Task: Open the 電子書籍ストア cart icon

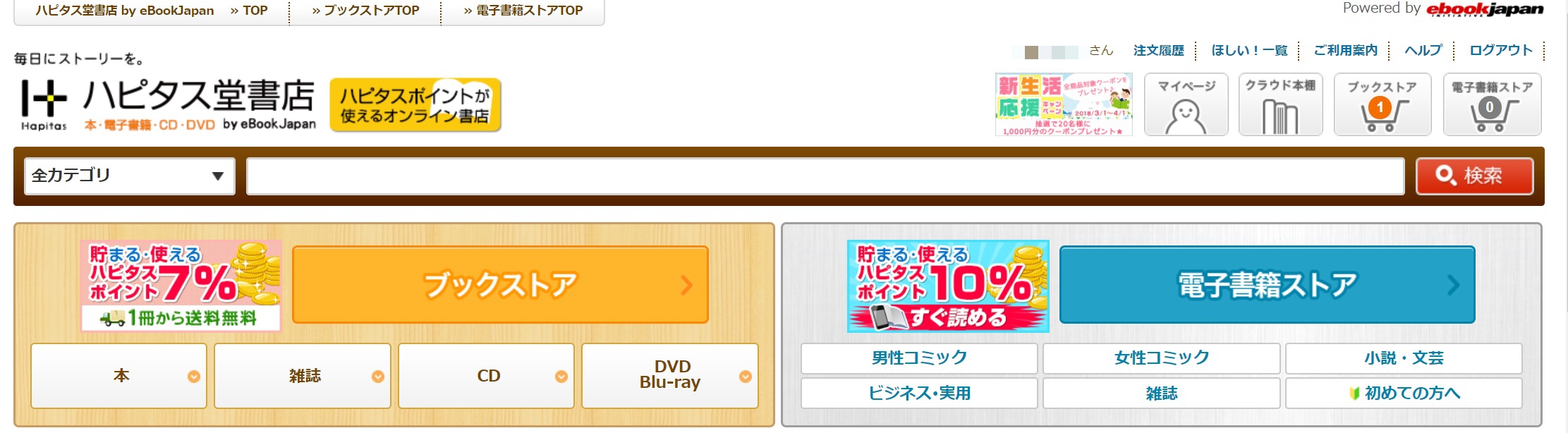Action: click(x=1492, y=104)
